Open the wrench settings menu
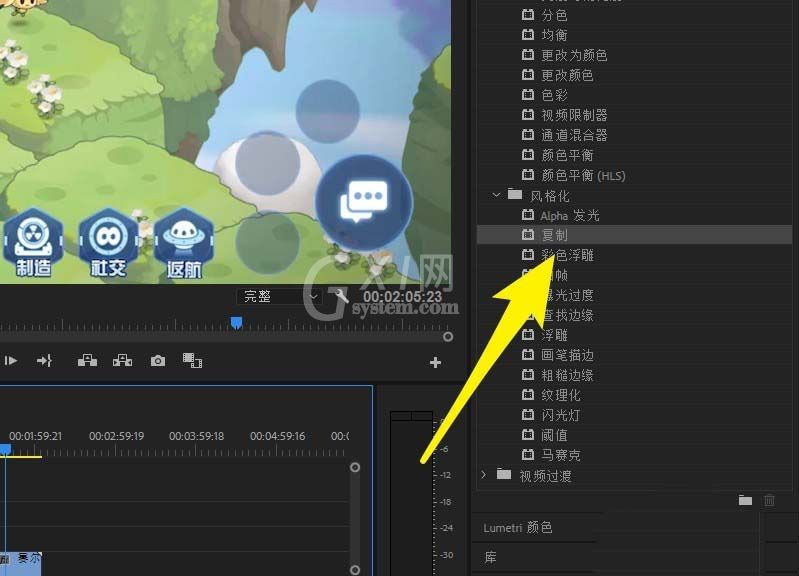The width and height of the screenshot is (799, 576). click(341, 296)
